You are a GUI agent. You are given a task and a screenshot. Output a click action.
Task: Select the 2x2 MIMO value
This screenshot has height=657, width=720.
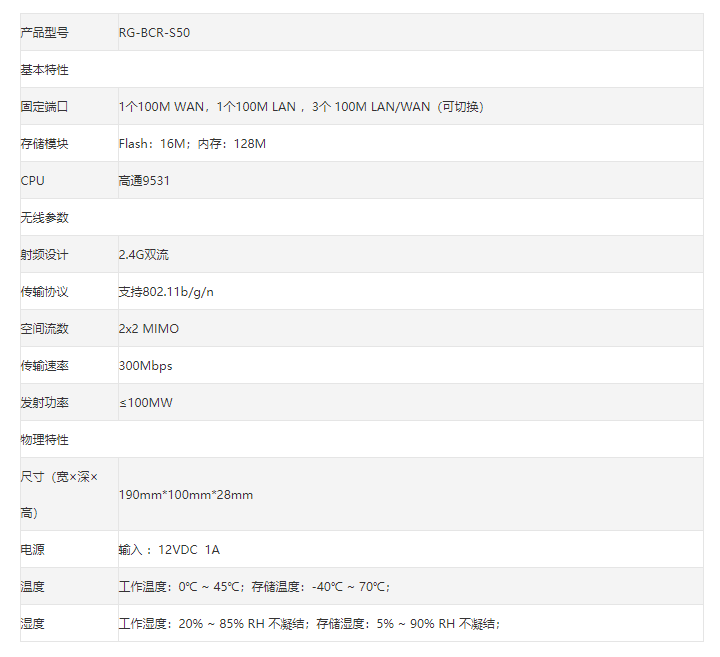(149, 328)
